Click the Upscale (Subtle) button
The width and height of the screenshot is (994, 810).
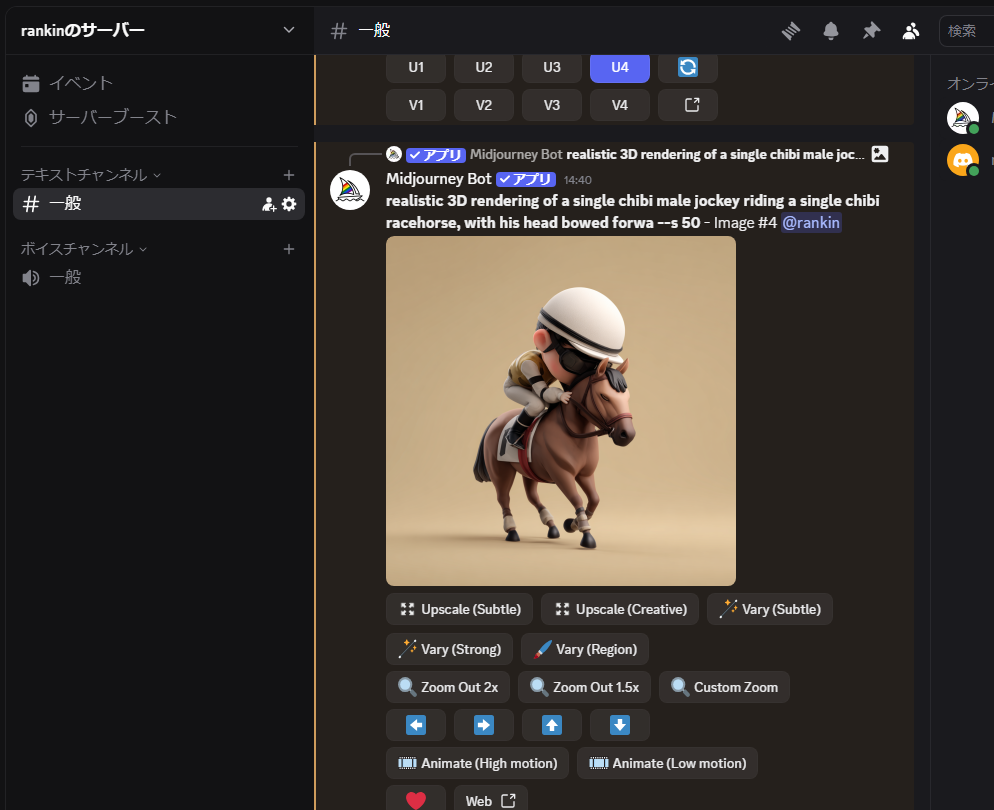point(460,609)
